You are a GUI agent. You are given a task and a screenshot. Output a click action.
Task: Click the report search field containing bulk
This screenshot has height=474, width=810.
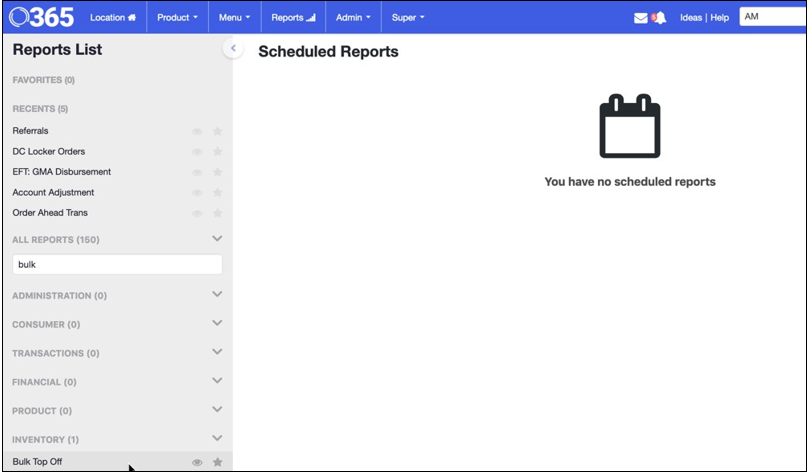[117, 265]
